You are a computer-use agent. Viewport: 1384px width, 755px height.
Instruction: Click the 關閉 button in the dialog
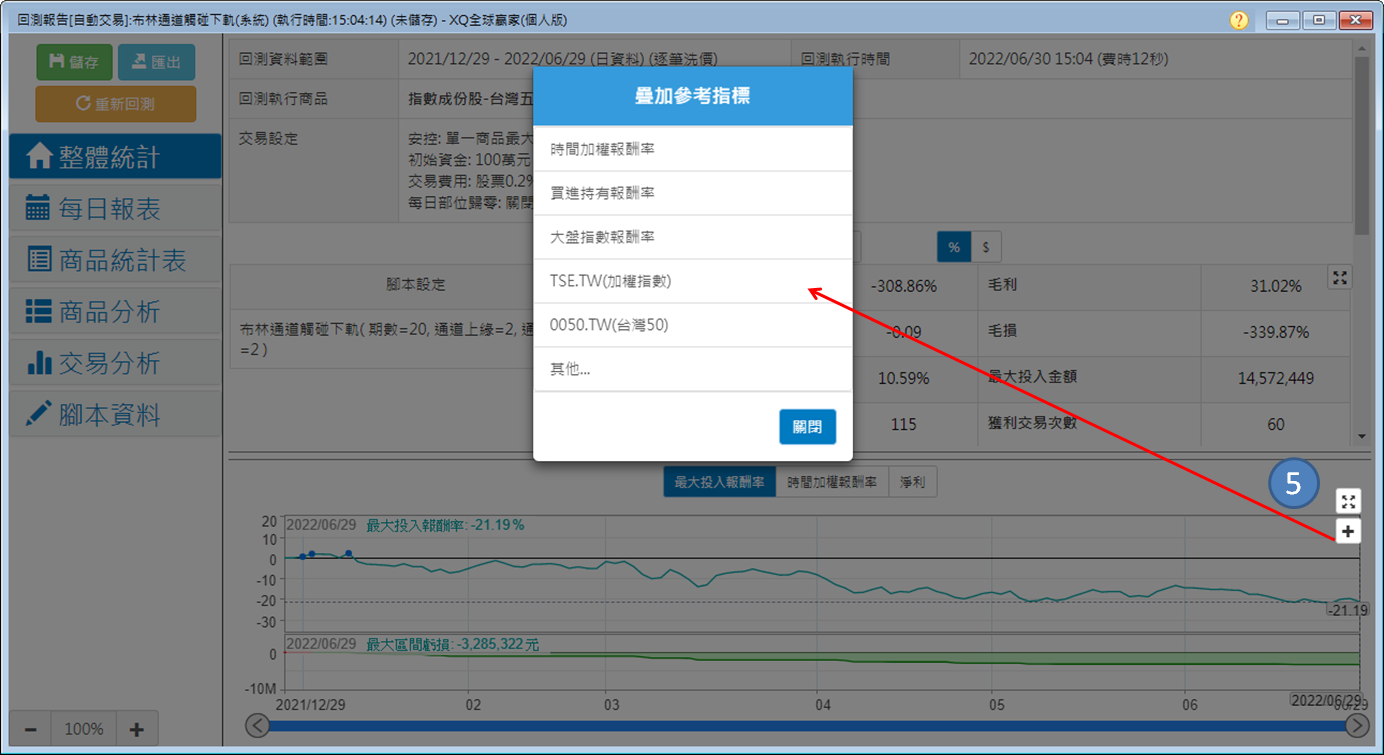coord(807,426)
